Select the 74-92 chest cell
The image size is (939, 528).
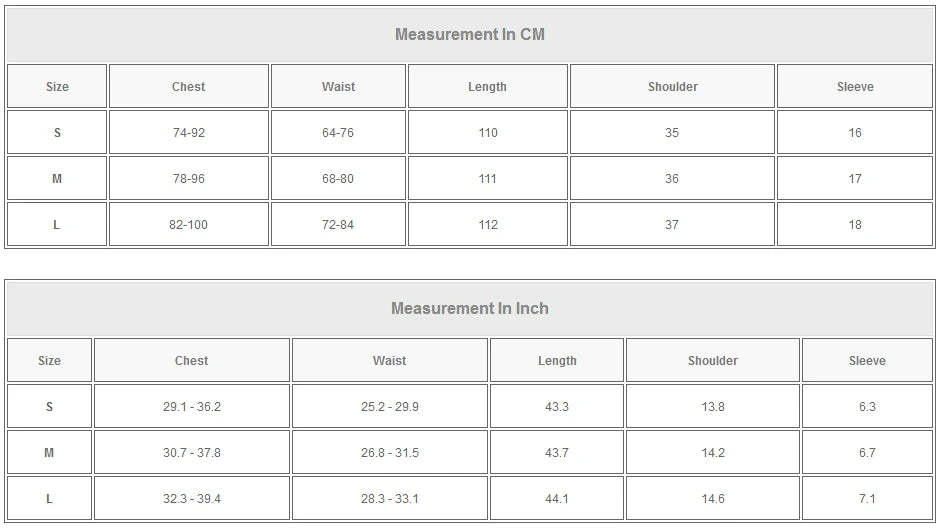pos(188,133)
